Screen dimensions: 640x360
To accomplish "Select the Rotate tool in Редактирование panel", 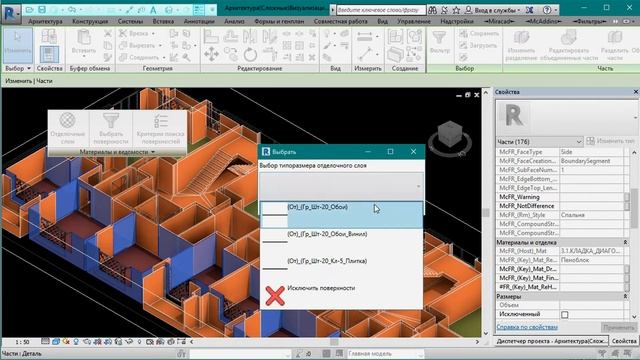I will point(250,54).
